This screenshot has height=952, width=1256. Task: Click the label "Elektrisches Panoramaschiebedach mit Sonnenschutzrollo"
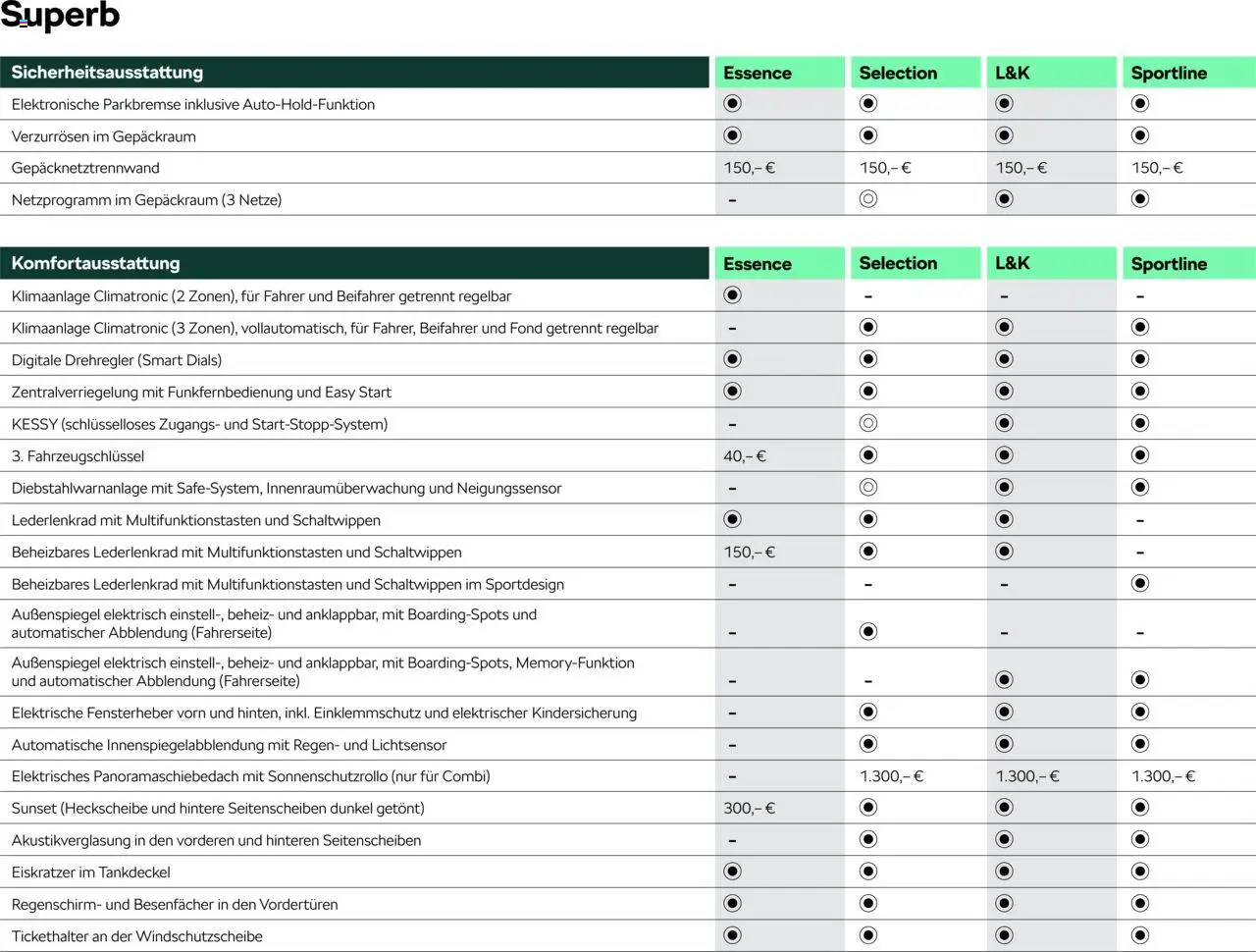pyautogui.click(x=250, y=776)
